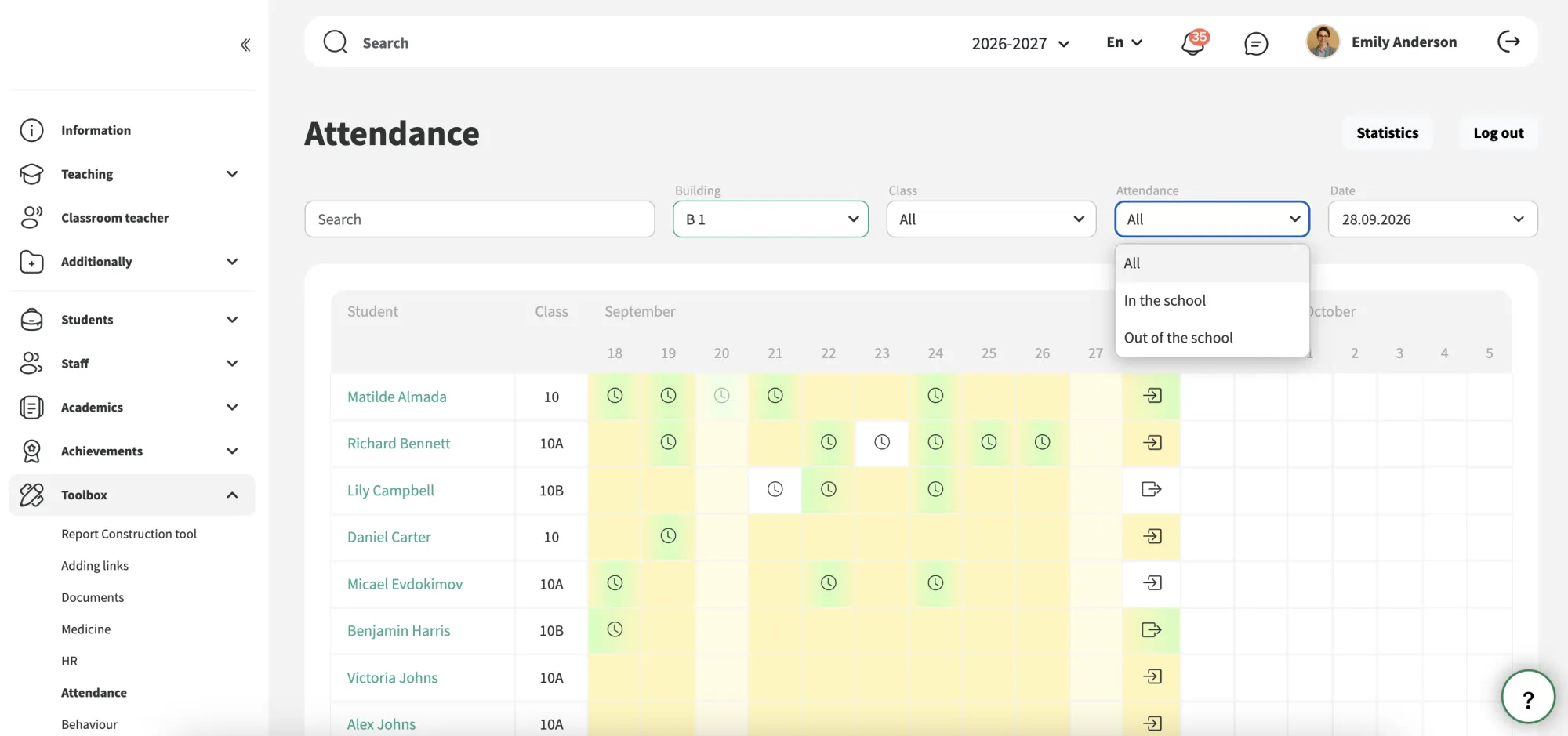This screenshot has width=1568, height=736.
Task: Click Victoria Johns's entry icon for today
Action: [x=1152, y=676]
